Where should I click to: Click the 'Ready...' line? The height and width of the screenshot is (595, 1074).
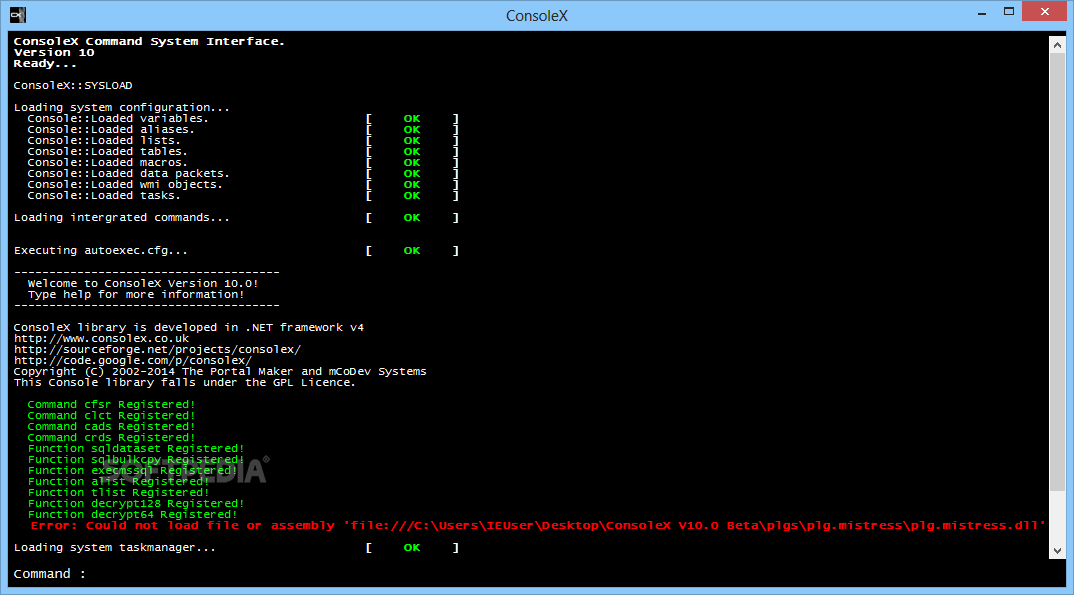45,64
